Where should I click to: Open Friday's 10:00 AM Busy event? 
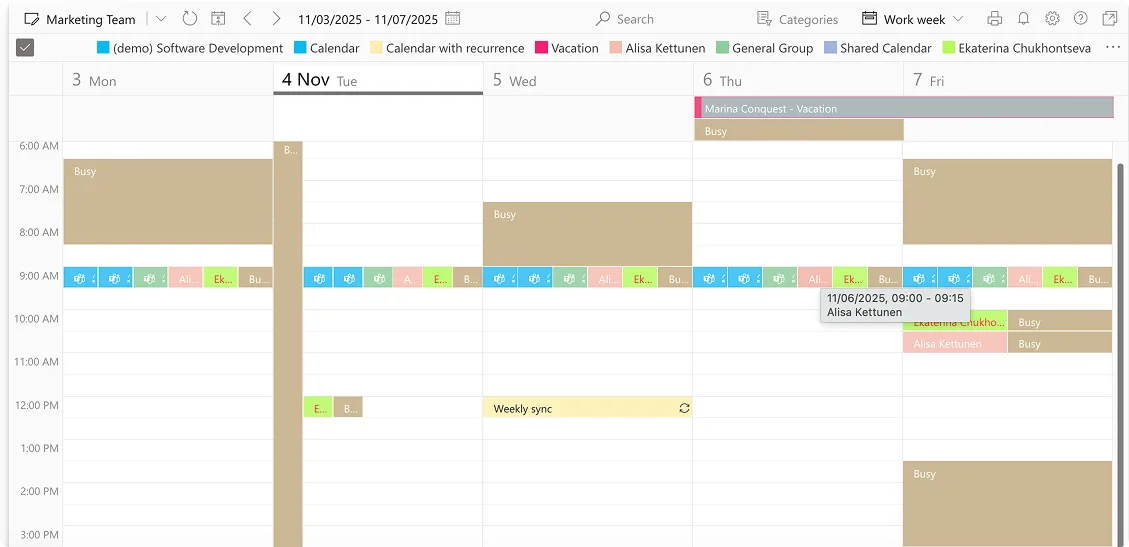pos(1060,321)
